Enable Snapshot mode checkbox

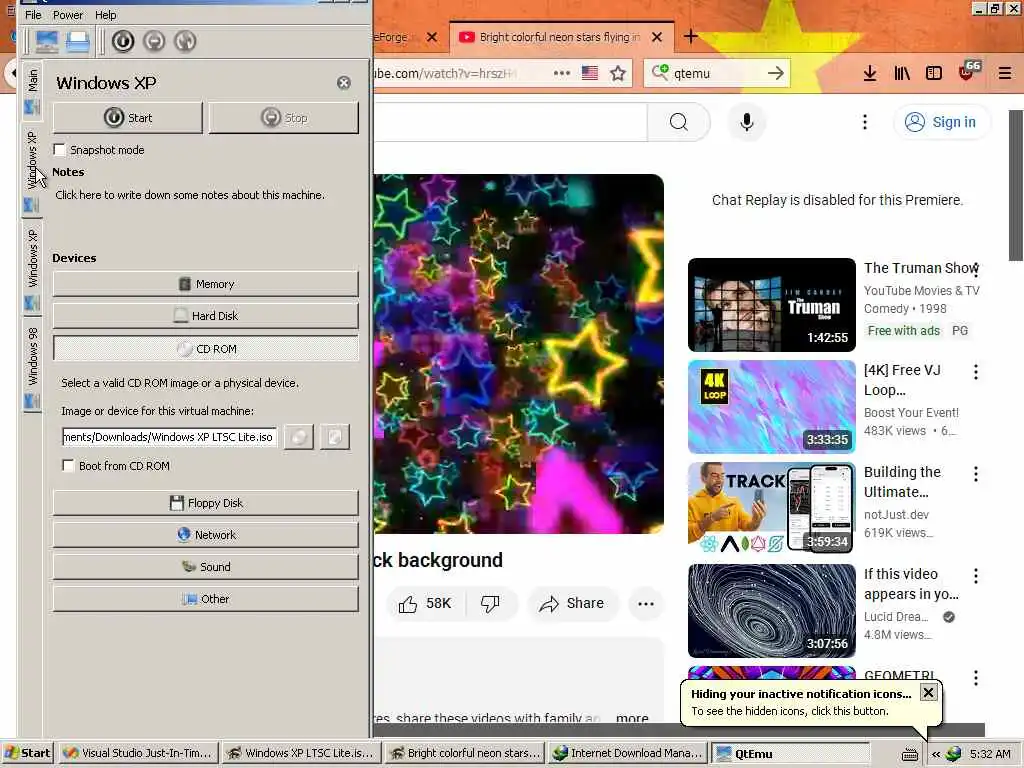pos(59,150)
